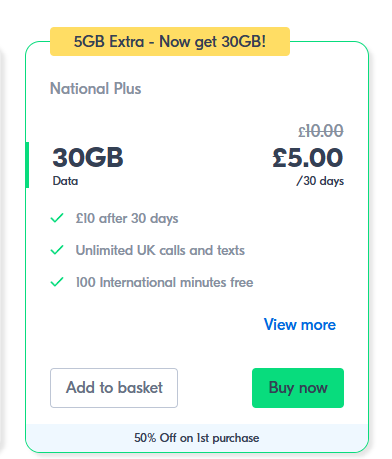
Task: Click the 'Now get 30GB!' banner text
Action: (213, 42)
